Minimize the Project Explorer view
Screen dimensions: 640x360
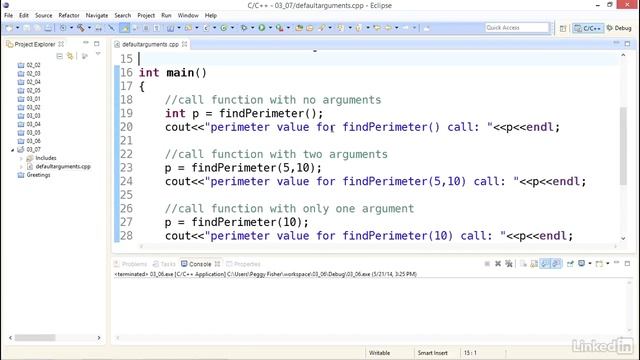pyautogui.click(x=86, y=43)
